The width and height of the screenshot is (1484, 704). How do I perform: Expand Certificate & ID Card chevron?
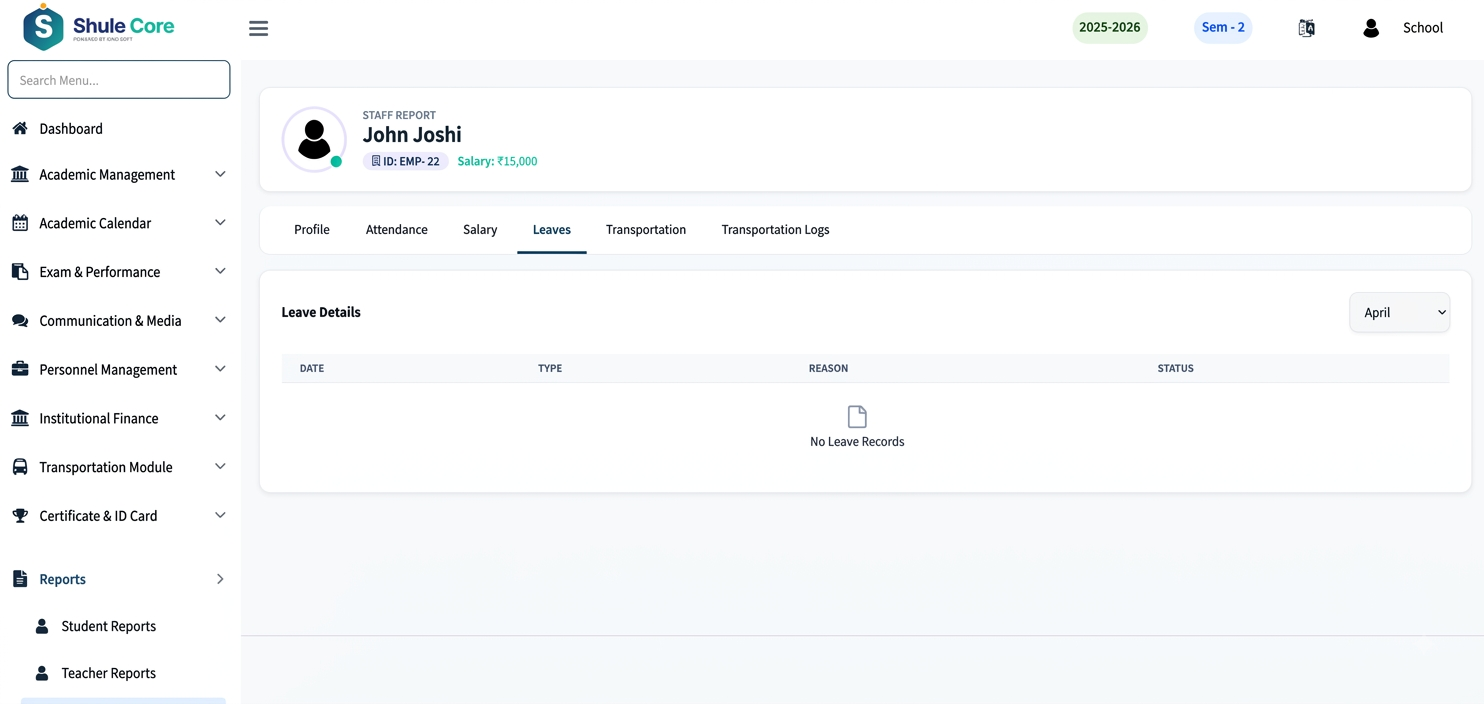[x=220, y=515]
